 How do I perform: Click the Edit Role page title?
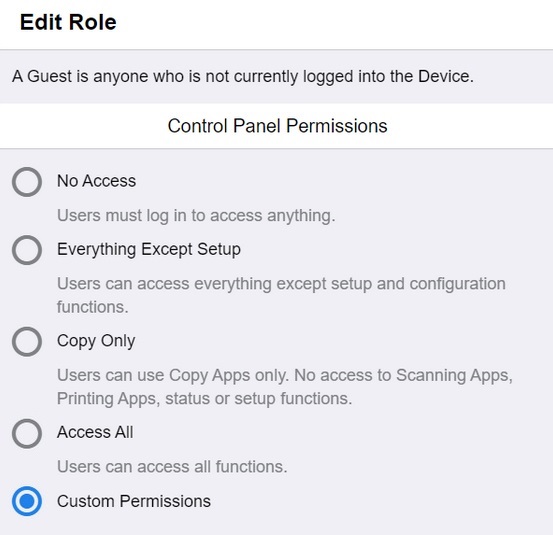[68, 22]
